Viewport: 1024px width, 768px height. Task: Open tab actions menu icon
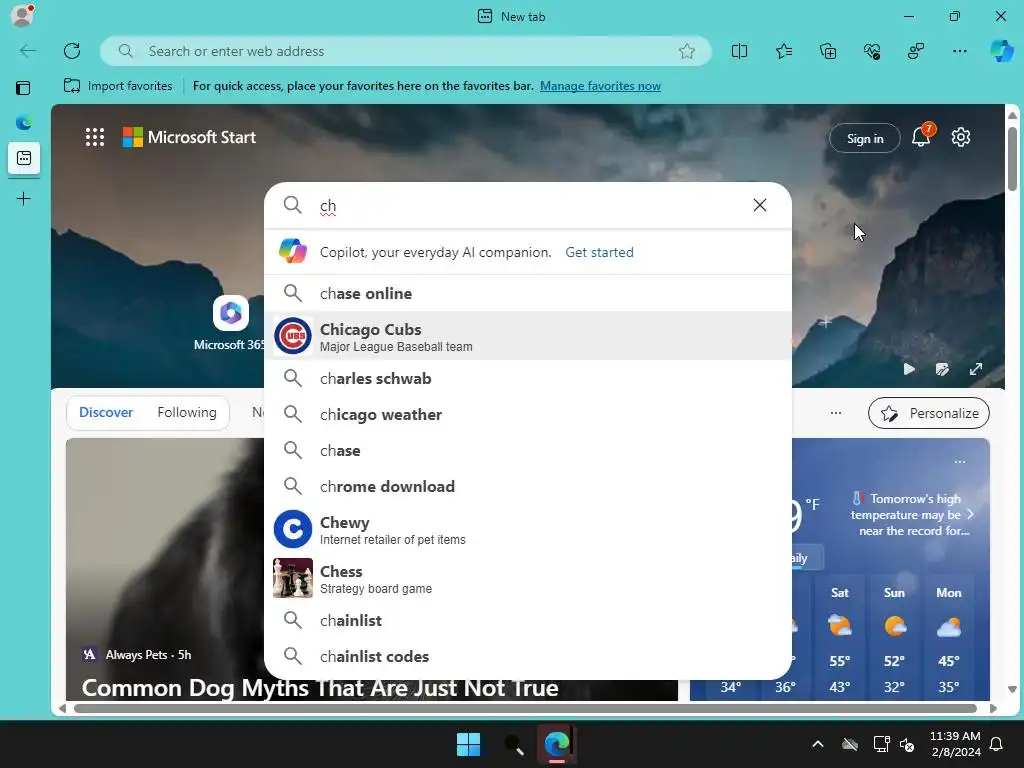pos(23,88)
